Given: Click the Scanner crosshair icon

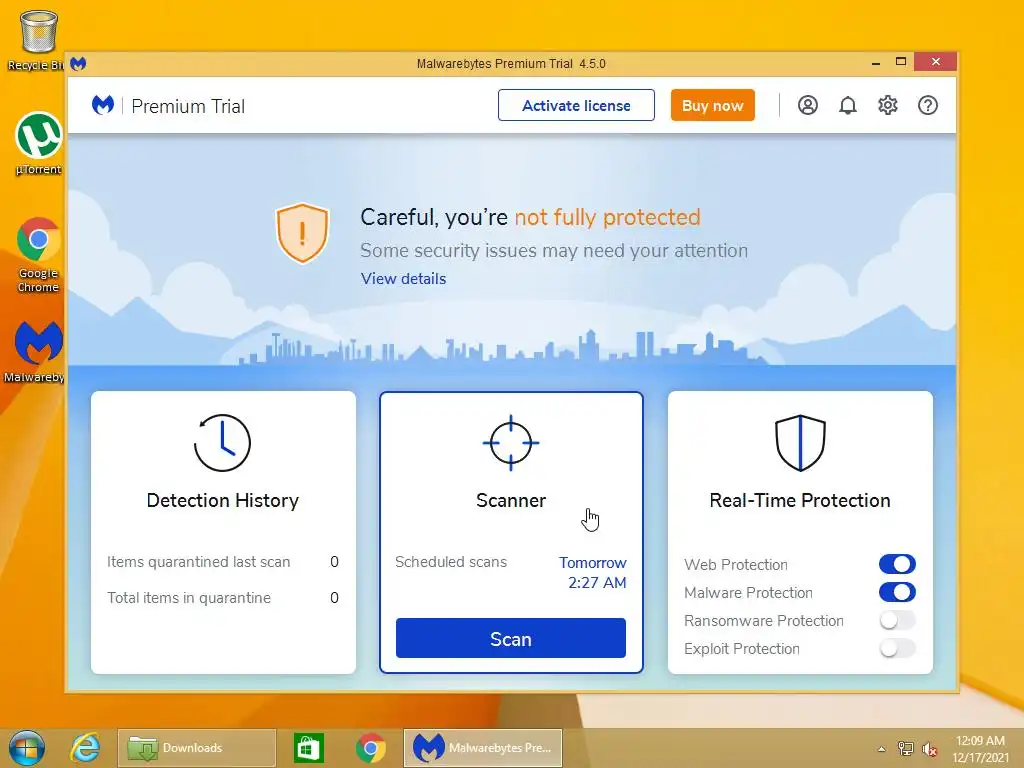Looking at the screenshot, I should 511,443.
